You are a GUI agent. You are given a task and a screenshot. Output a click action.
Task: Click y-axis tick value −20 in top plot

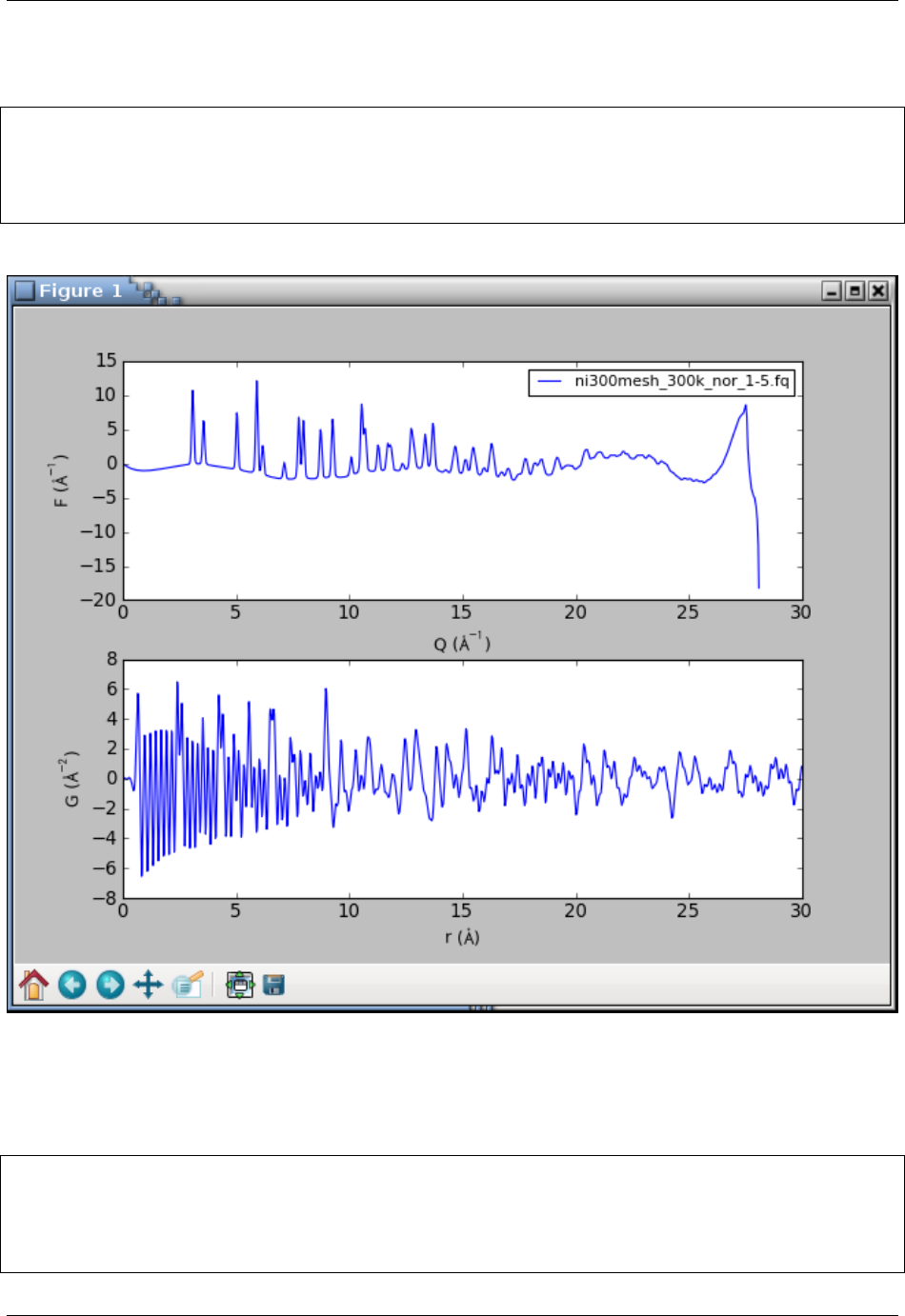click(98, 600)
